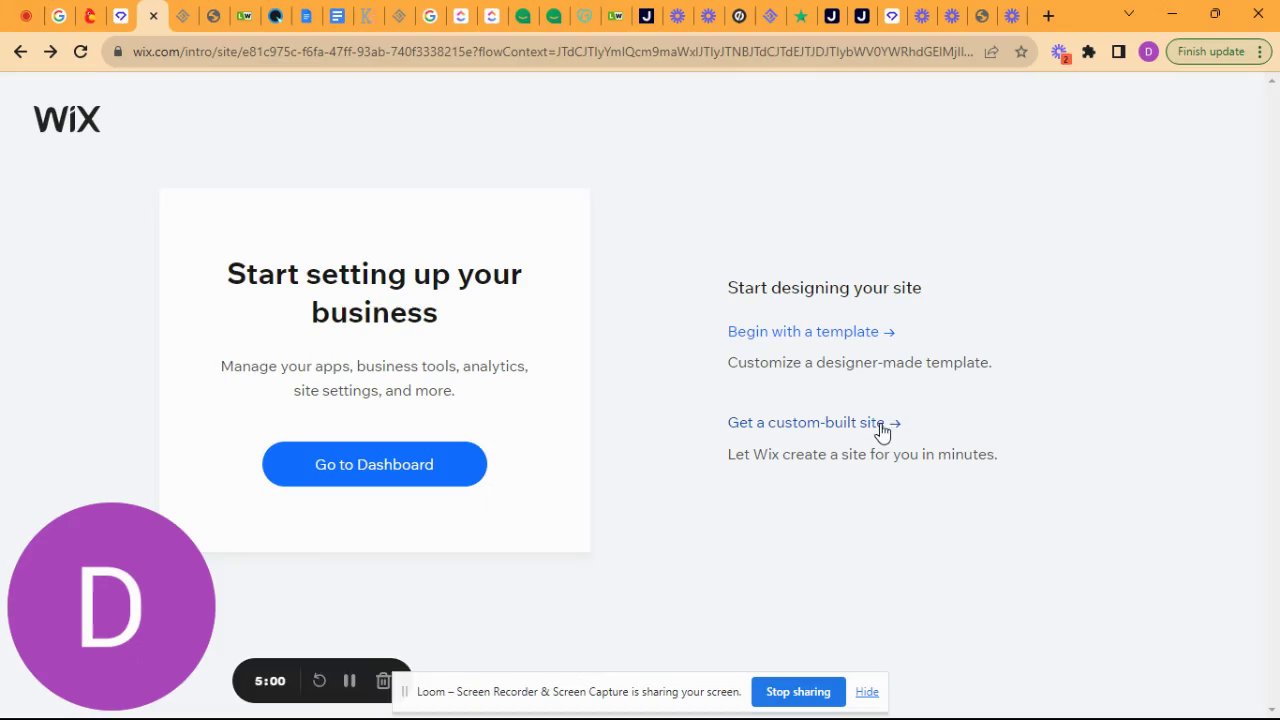Open the Chrome profile D avatar
Image resolution: width=1280 pixels, height=720 pixels.
click(1148, 52)
